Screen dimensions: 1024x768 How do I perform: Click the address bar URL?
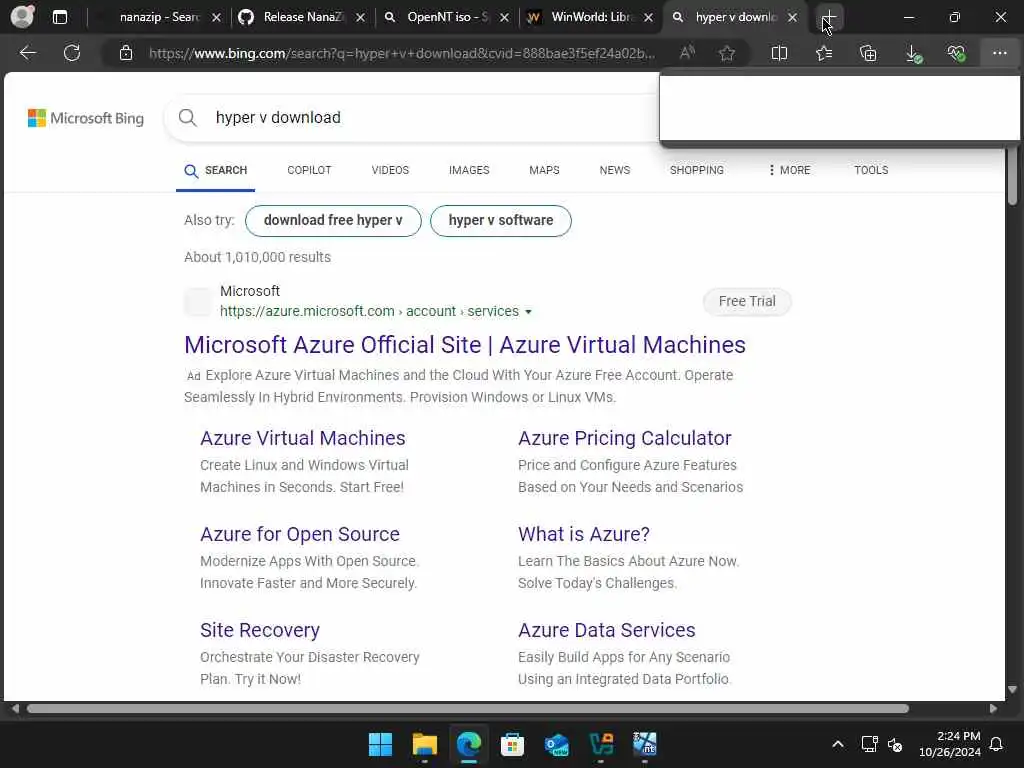[x=402, y=54]
